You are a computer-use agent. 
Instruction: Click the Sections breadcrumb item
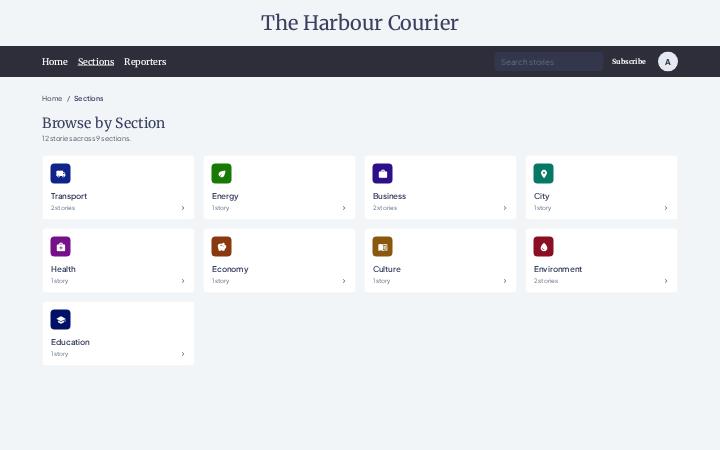[89, 98]
